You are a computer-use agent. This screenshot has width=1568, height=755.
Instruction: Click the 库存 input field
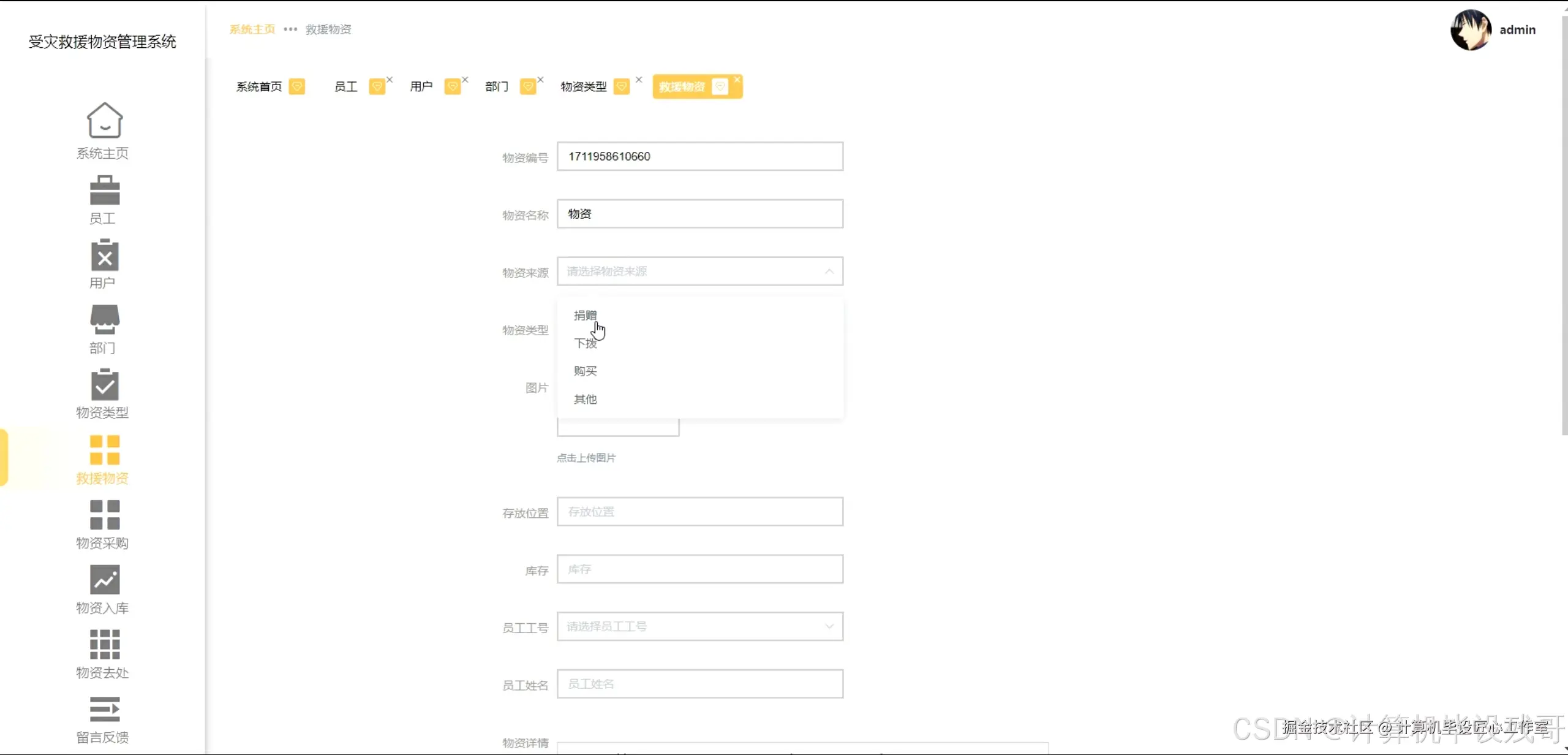[x=699, y=569]
